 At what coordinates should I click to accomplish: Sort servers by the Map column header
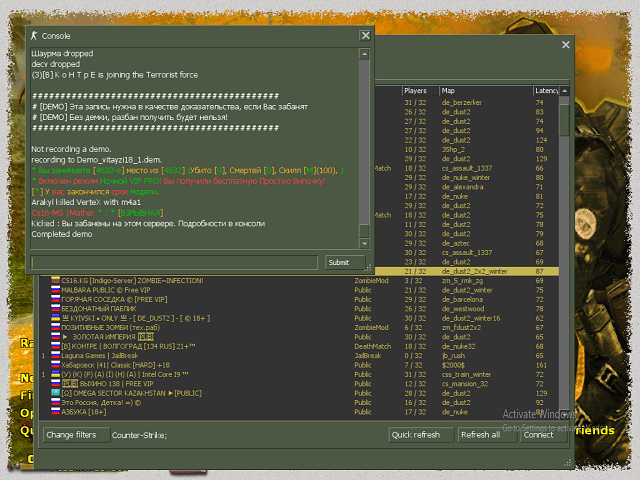(486, 91)
